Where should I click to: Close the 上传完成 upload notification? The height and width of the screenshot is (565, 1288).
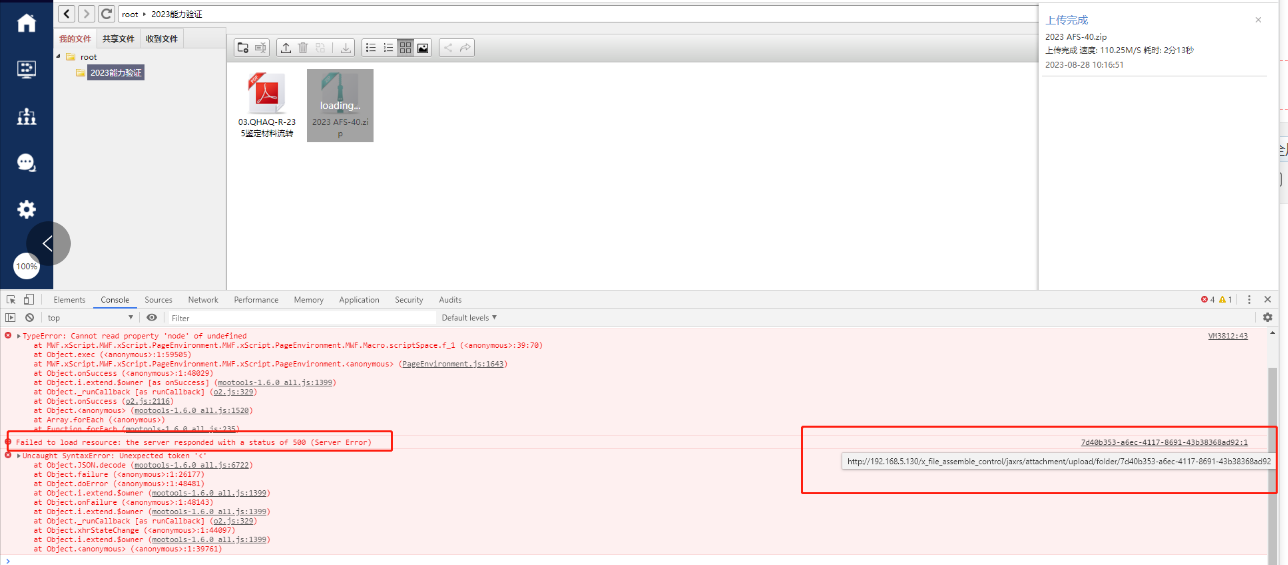point(1258,20)
